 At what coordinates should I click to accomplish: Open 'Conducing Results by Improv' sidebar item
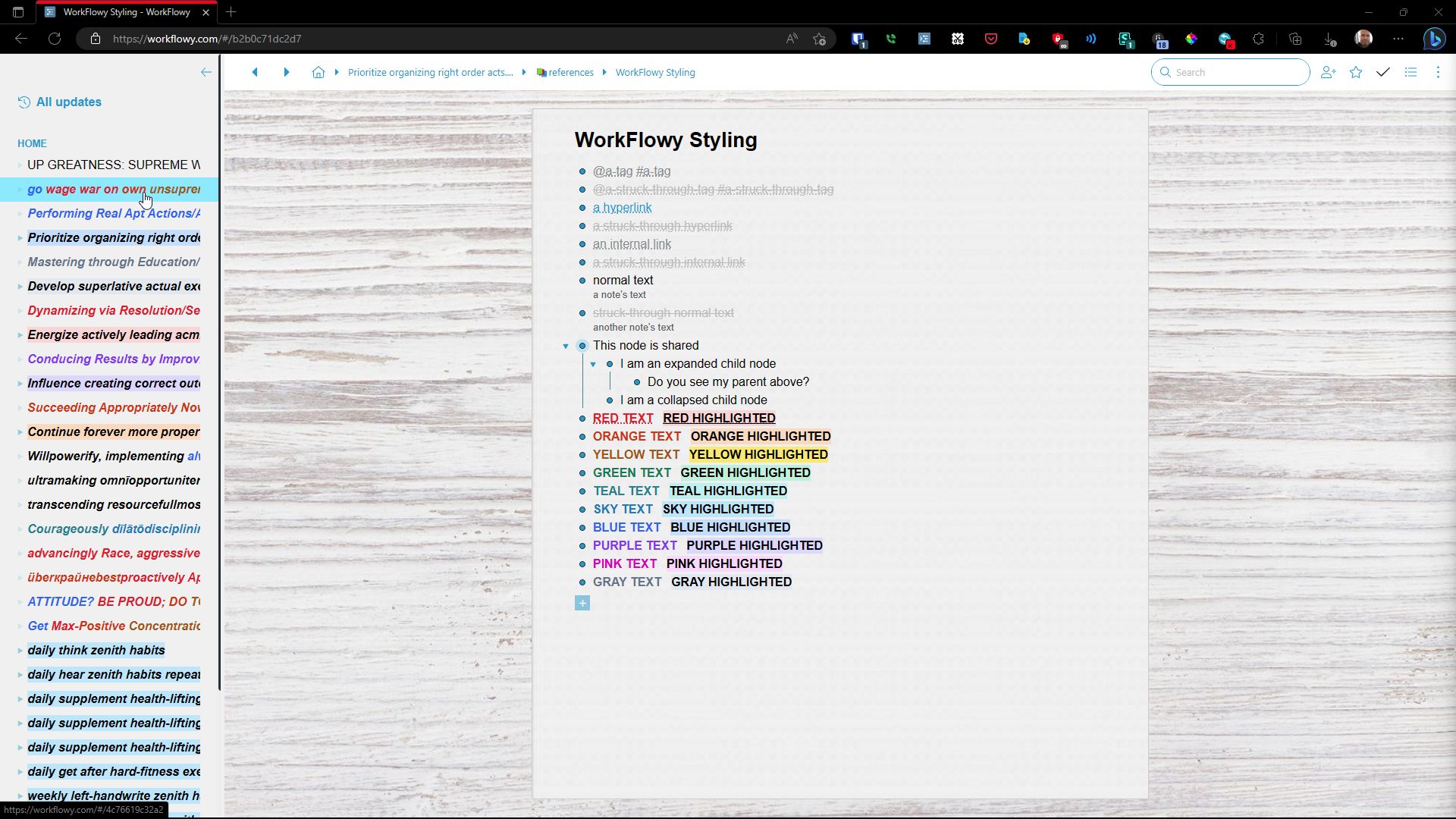pos(114,359)
